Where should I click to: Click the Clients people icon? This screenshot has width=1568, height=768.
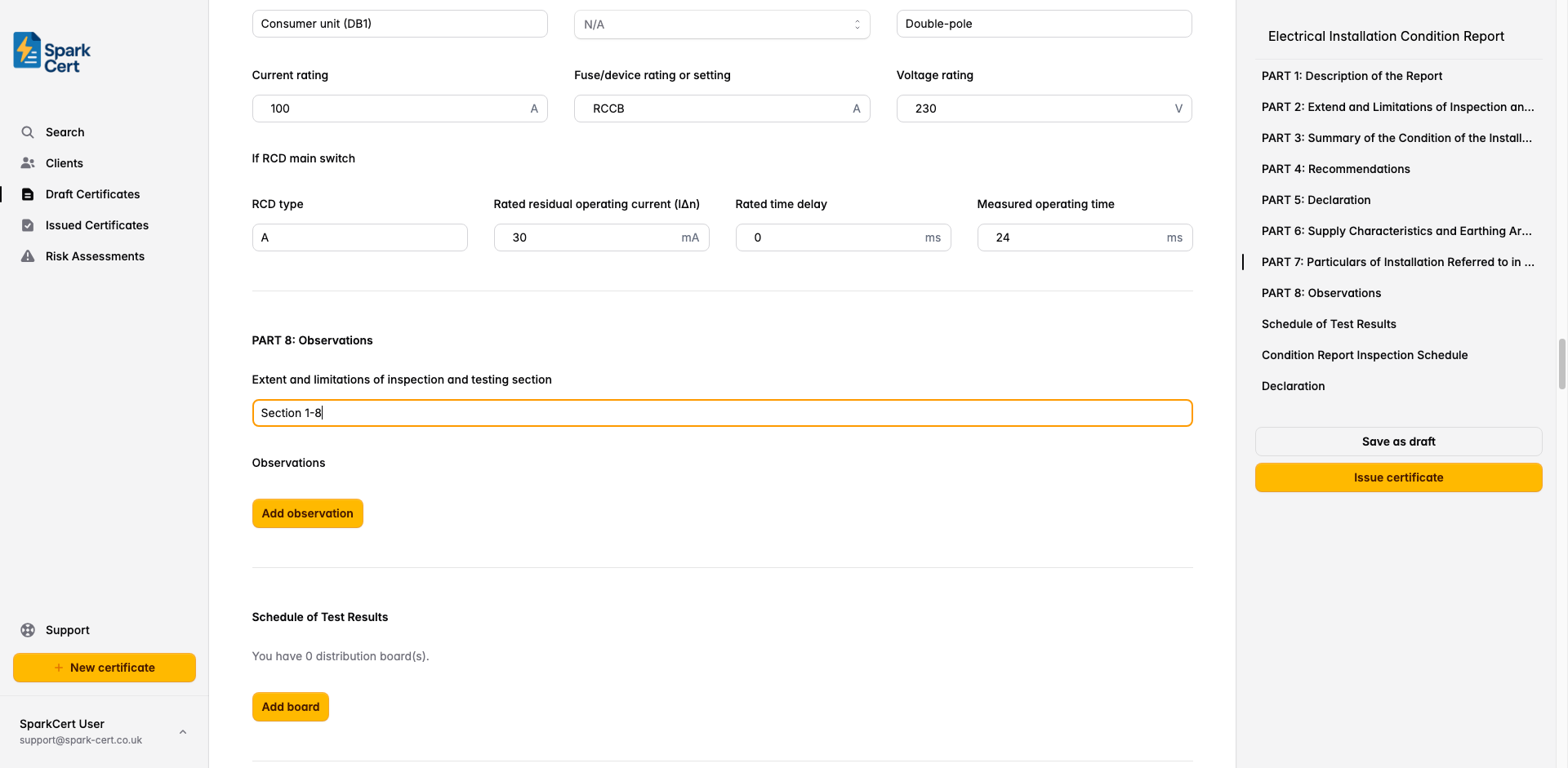pyautogui.click(x=28, y=162)
